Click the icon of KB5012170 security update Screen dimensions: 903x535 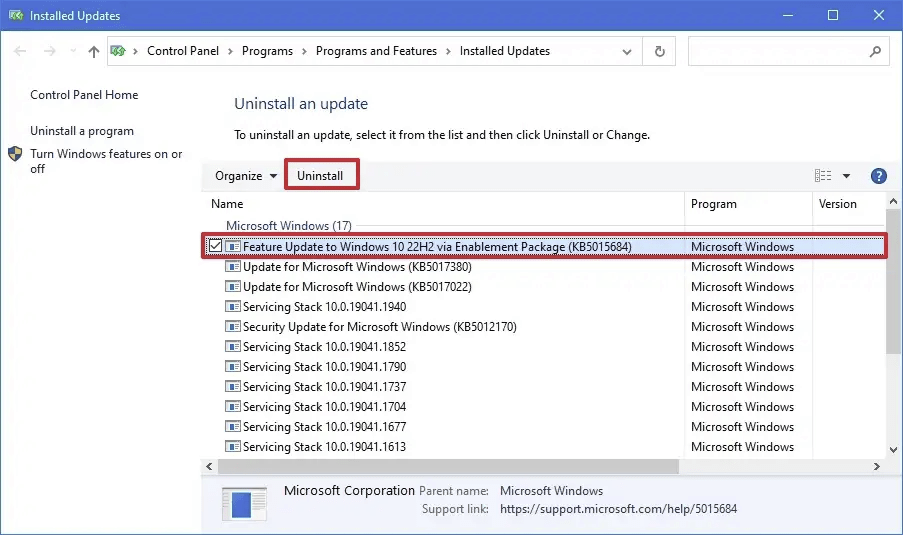[x=233, y=327]
